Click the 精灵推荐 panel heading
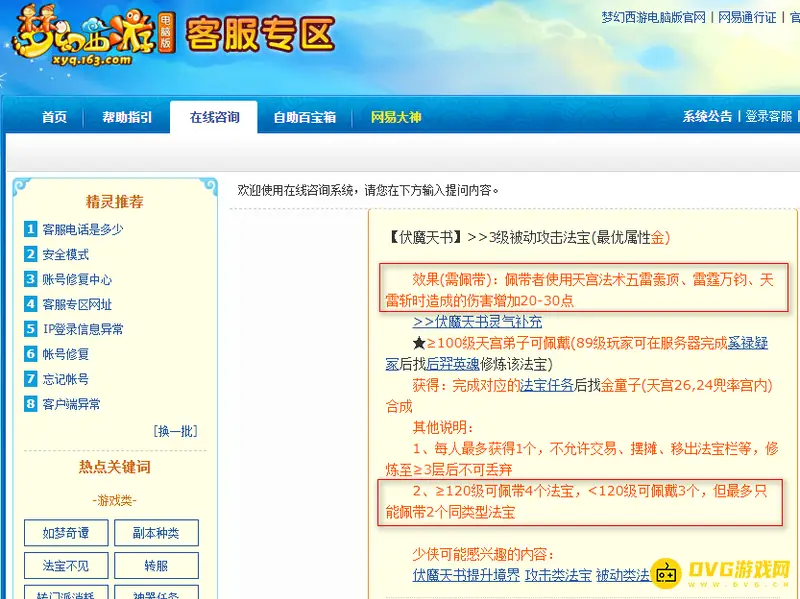800x599 pixels. click(115, 202)
